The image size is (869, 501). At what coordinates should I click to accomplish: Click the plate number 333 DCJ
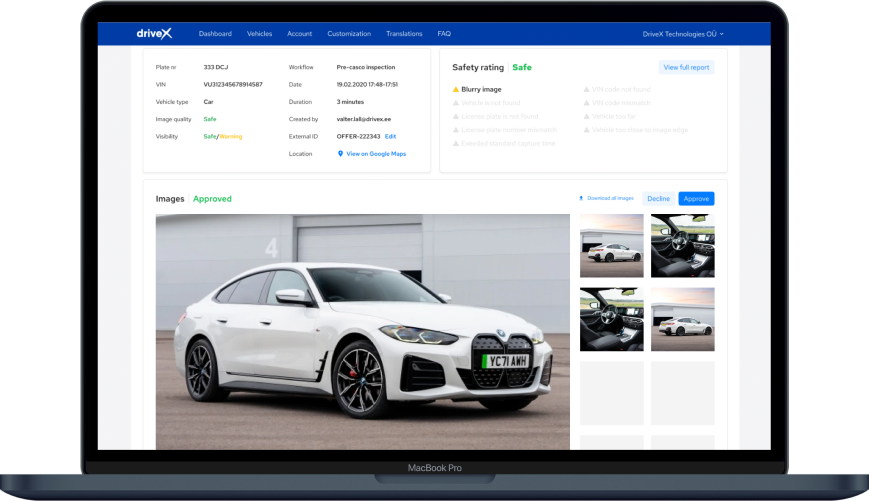(x=216, y=67)
